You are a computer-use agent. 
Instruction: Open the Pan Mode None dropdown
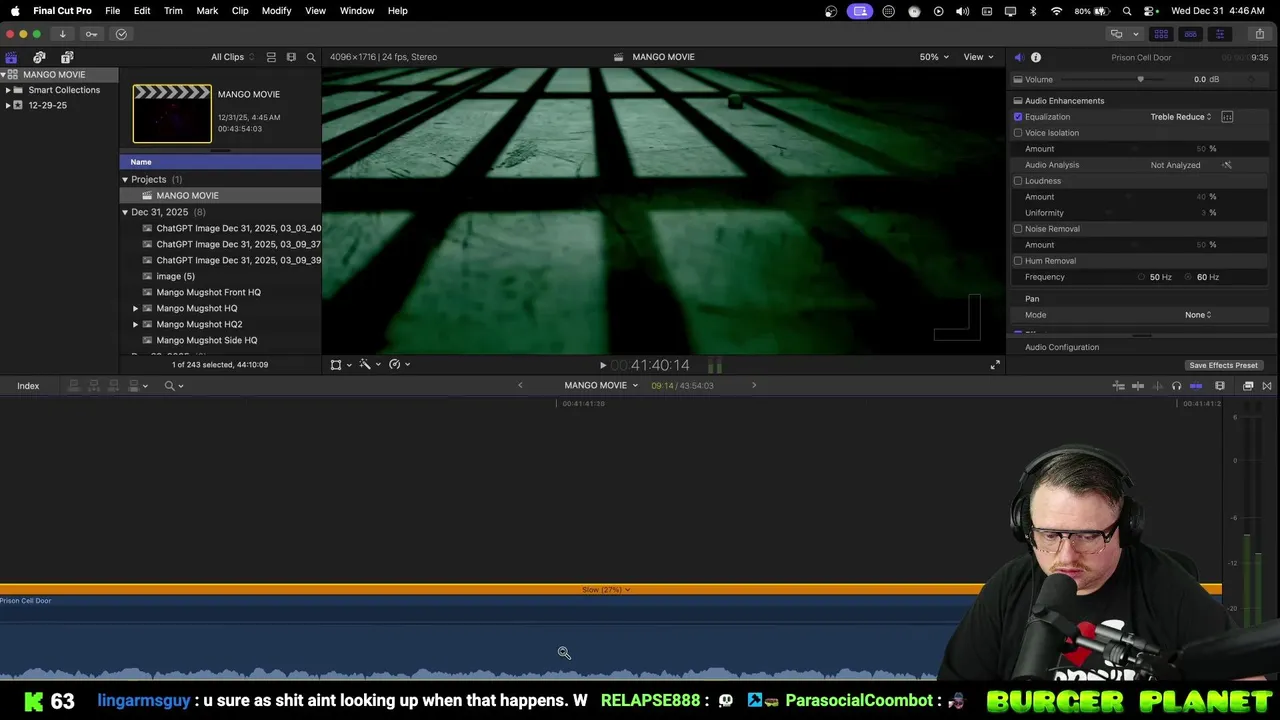pos(1198,315)
